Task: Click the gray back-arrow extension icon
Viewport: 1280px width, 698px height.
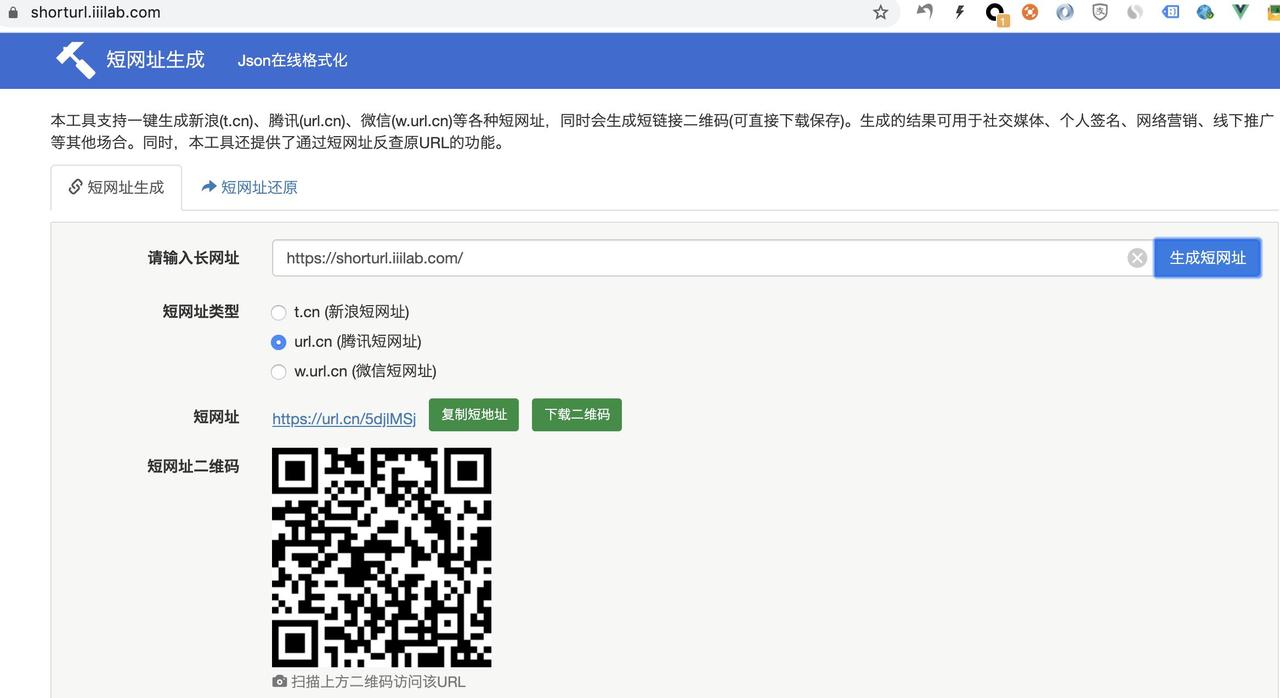Action: click(x=925, y=12)
